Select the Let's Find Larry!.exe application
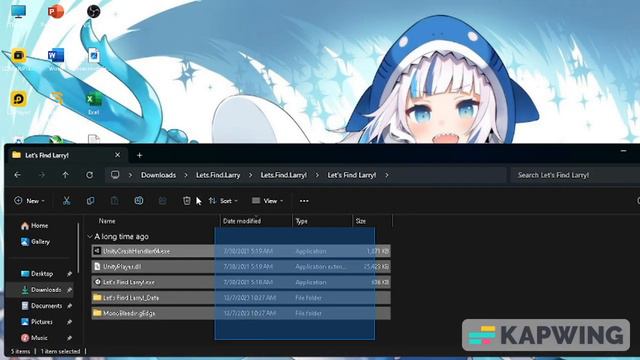 click(x=241, y=282)
